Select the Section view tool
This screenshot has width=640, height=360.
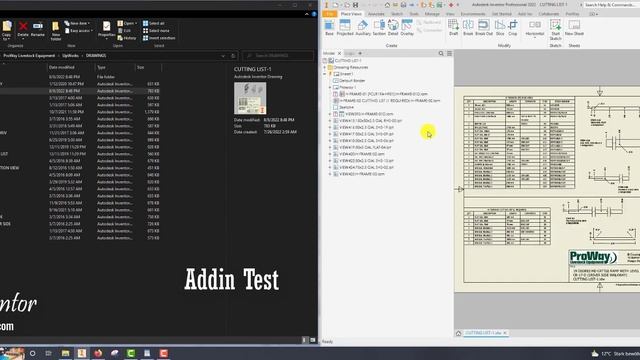(379, 28)
